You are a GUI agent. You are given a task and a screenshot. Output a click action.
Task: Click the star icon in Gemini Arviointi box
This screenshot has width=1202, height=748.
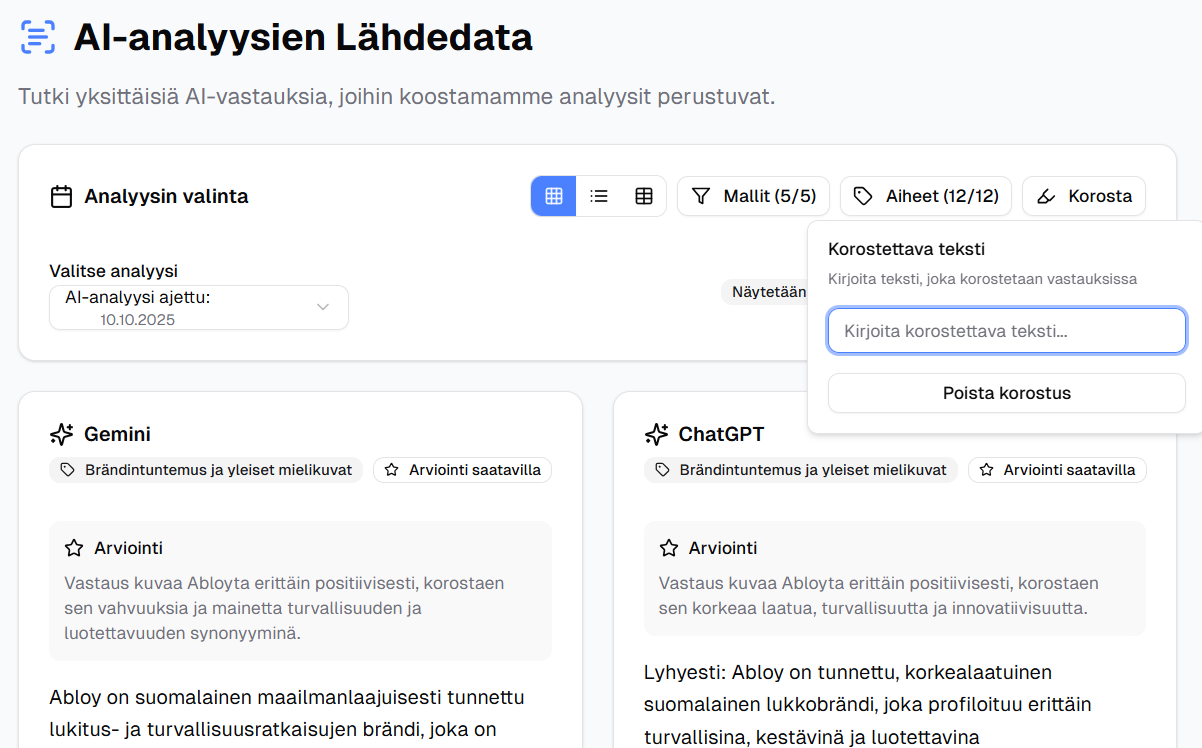click(x=74, y=548)
